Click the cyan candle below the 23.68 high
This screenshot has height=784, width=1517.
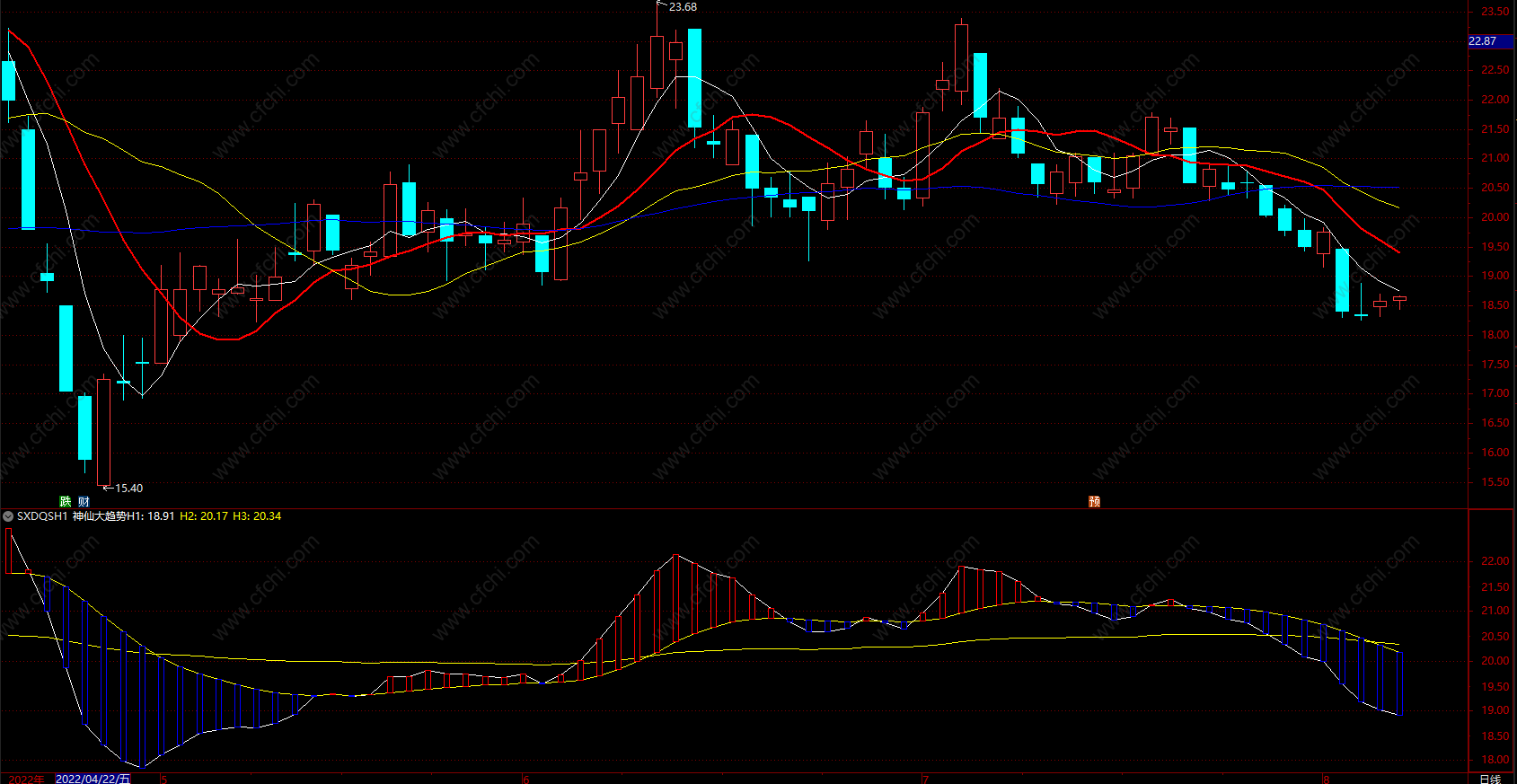[694, 78]
